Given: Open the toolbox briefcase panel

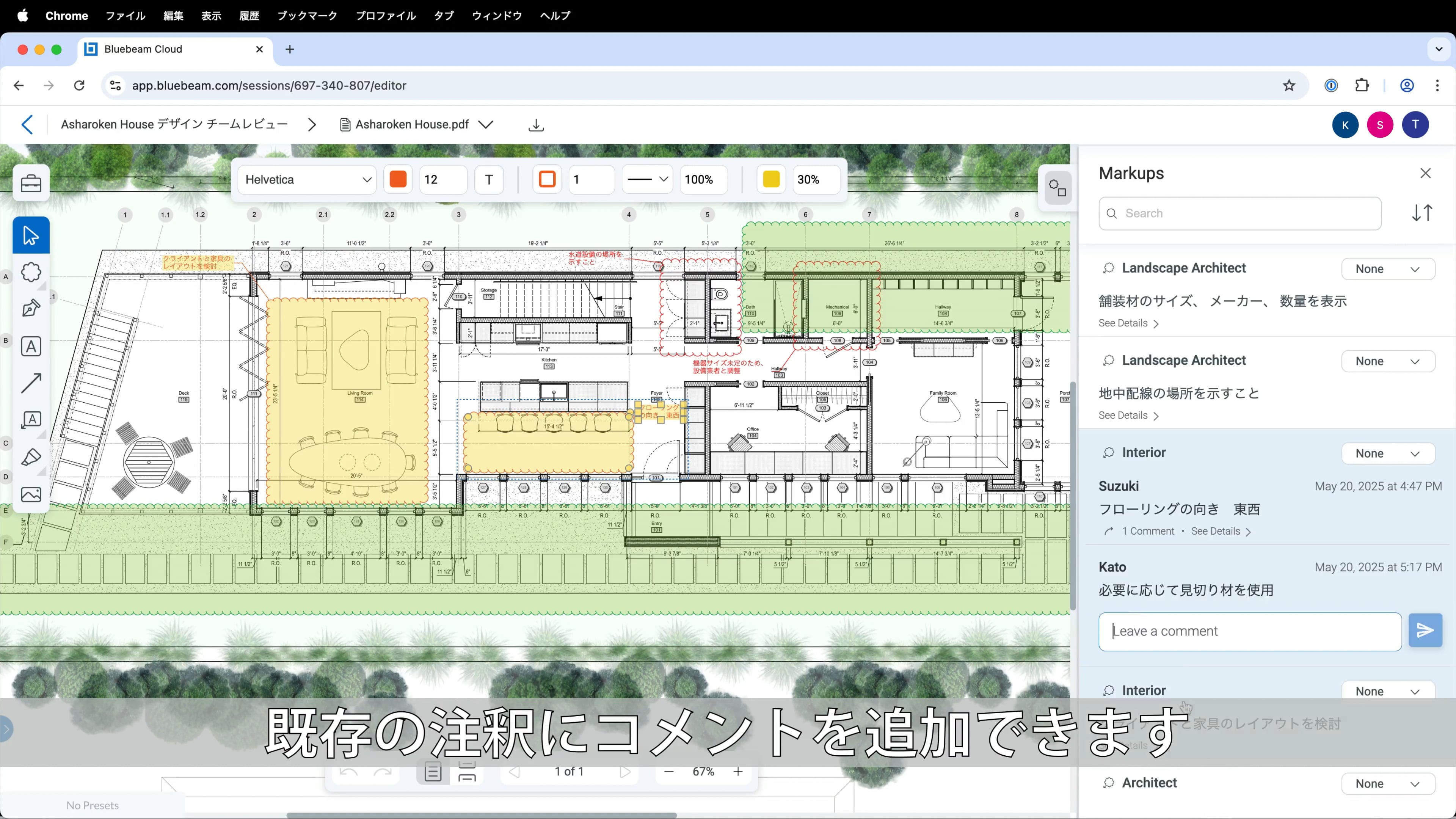Looking at the screenshot, I should 30,183.
